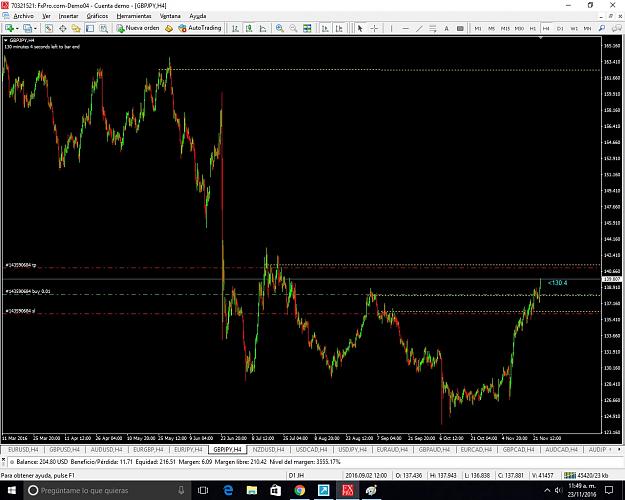Image resolution: width=625 pixels, height=500 pixels.
Task: Expand the Profiles dropdown arrow
Action: (35, 28)
